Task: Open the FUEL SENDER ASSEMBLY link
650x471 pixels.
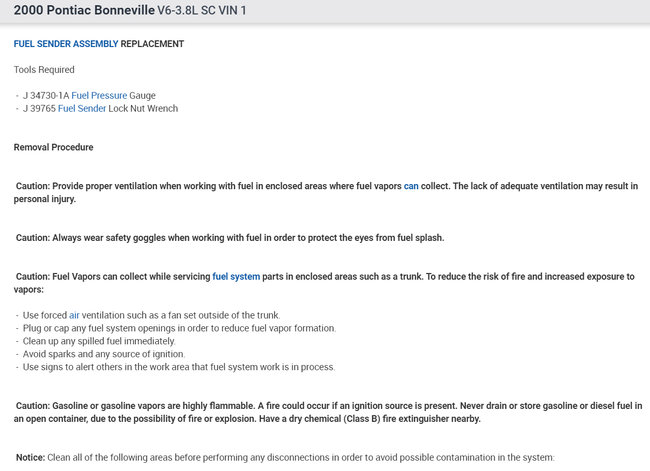Action: [x=66, y=44]
